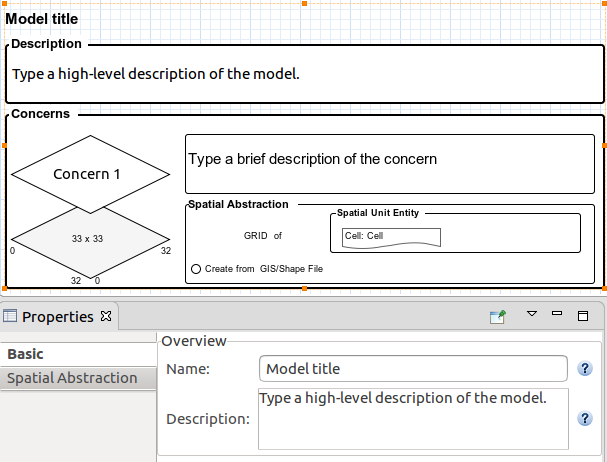Image resolution: width=607 pixels, height=462 pixels.
Task: Maximize the Properties panel
Action: click(582, 316)
